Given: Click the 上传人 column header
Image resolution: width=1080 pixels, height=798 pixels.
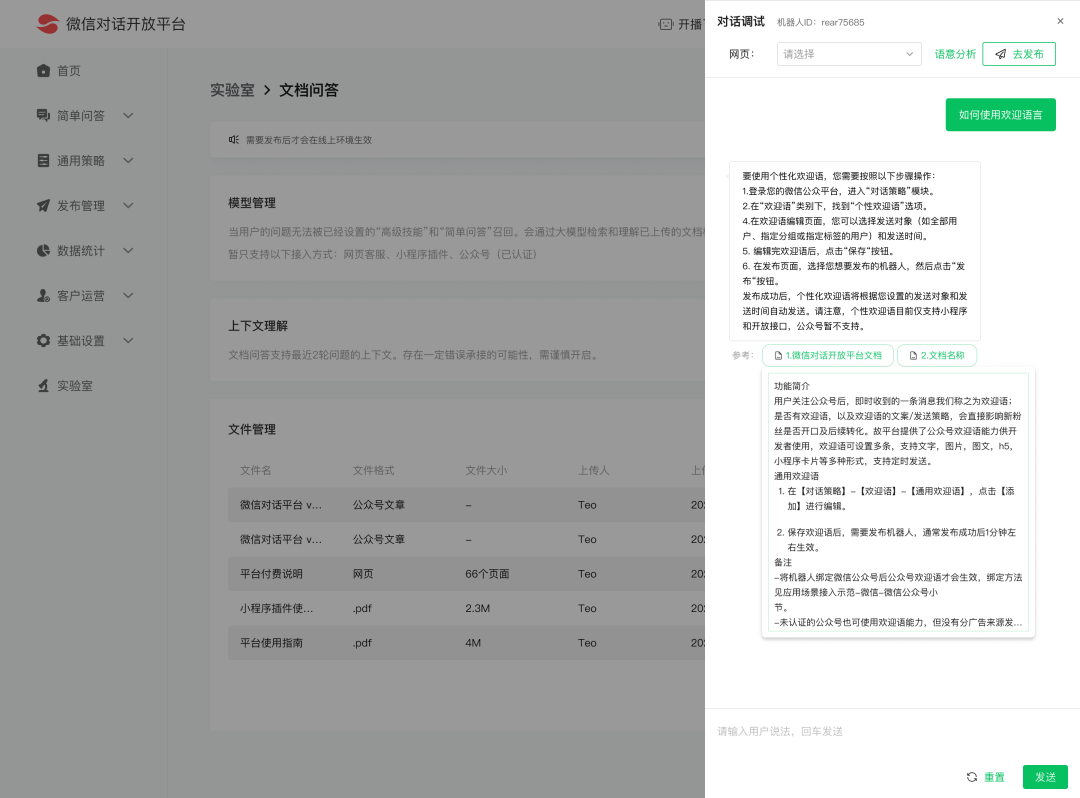Looking at the screenshot, I should click(594, 470).
